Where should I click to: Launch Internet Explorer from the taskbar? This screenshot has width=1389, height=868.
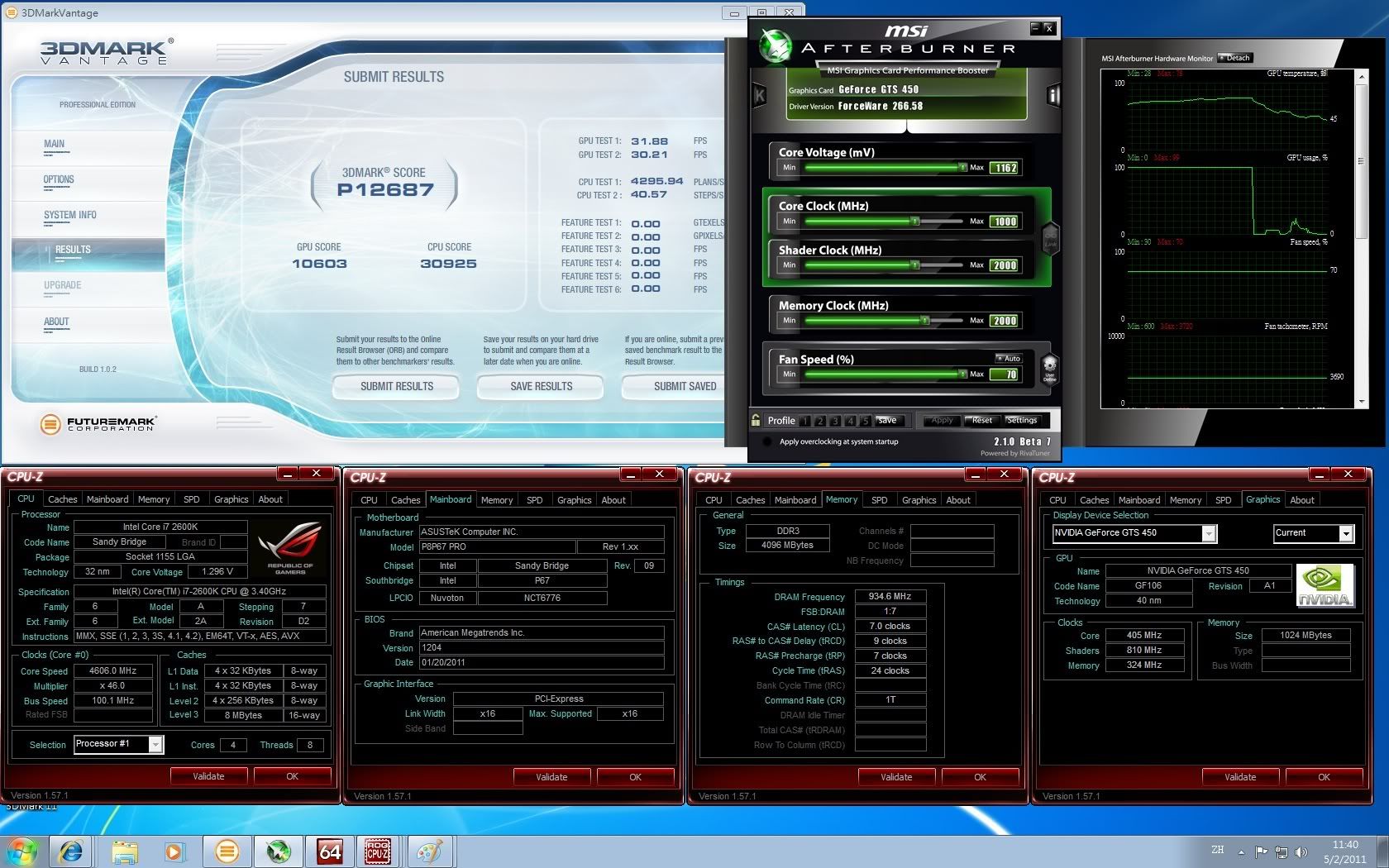71,851
